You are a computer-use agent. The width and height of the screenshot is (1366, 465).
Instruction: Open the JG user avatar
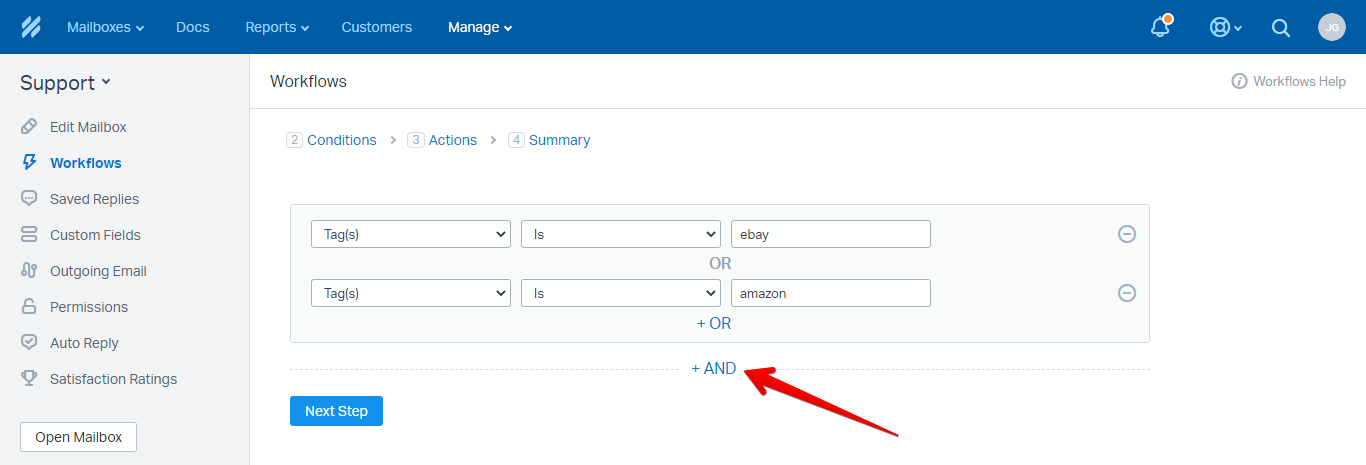click(x=1332, y=27)
